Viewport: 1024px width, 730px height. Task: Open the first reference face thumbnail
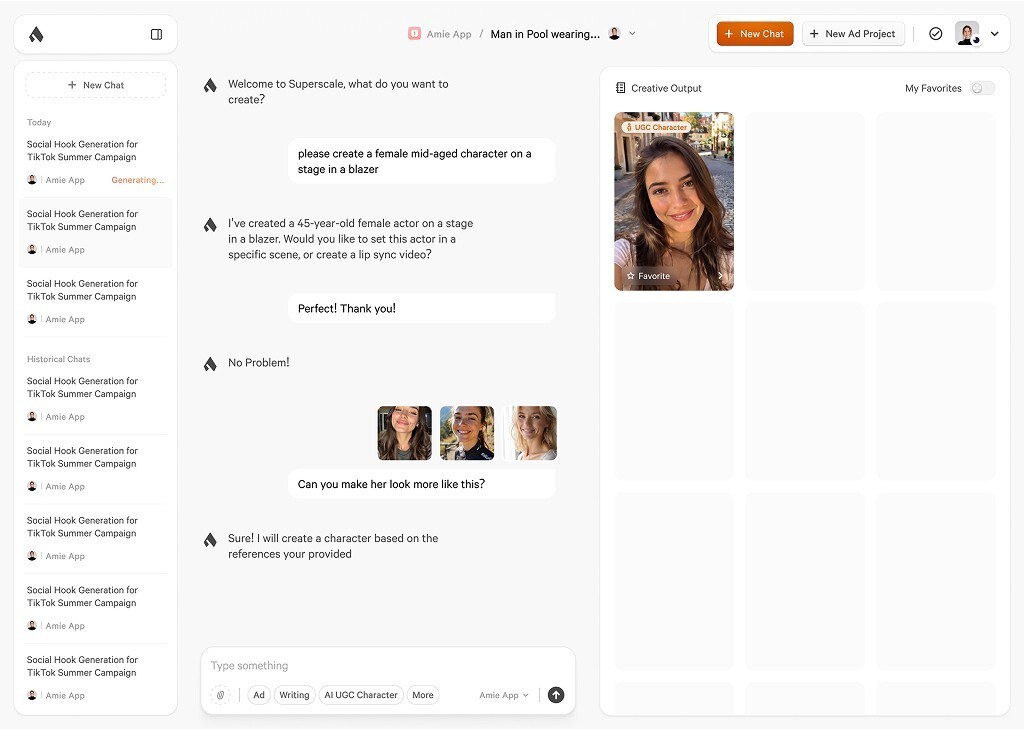[404, 433]
